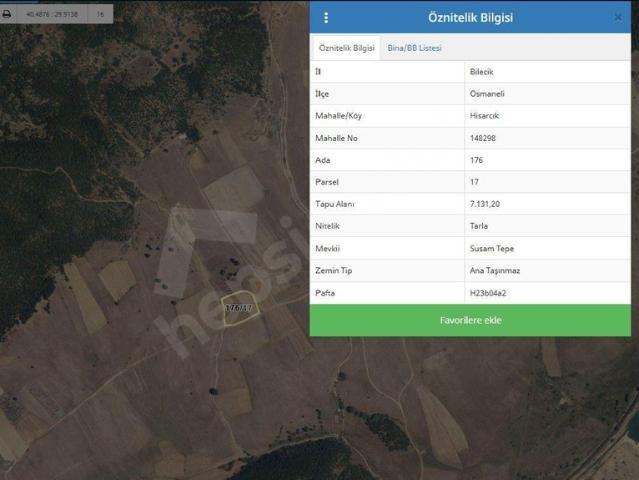This screenshot has height=480, width=639.
Task: Click the Zemin Tip label
Action: coord(333,271)
